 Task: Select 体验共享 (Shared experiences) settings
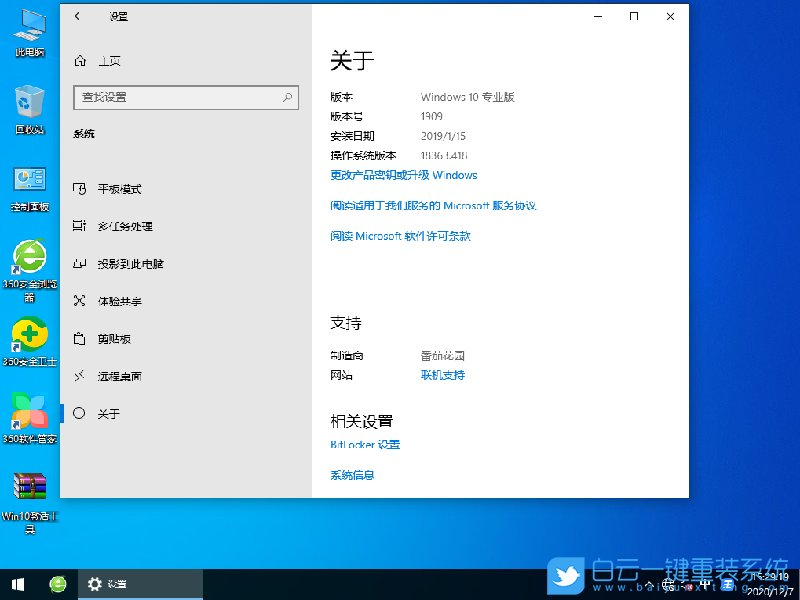pos(117,301)
